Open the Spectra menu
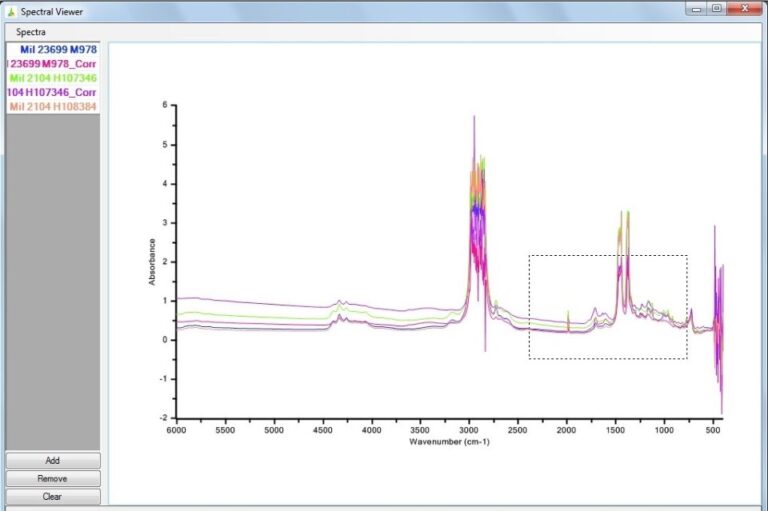 coord(30,32)
